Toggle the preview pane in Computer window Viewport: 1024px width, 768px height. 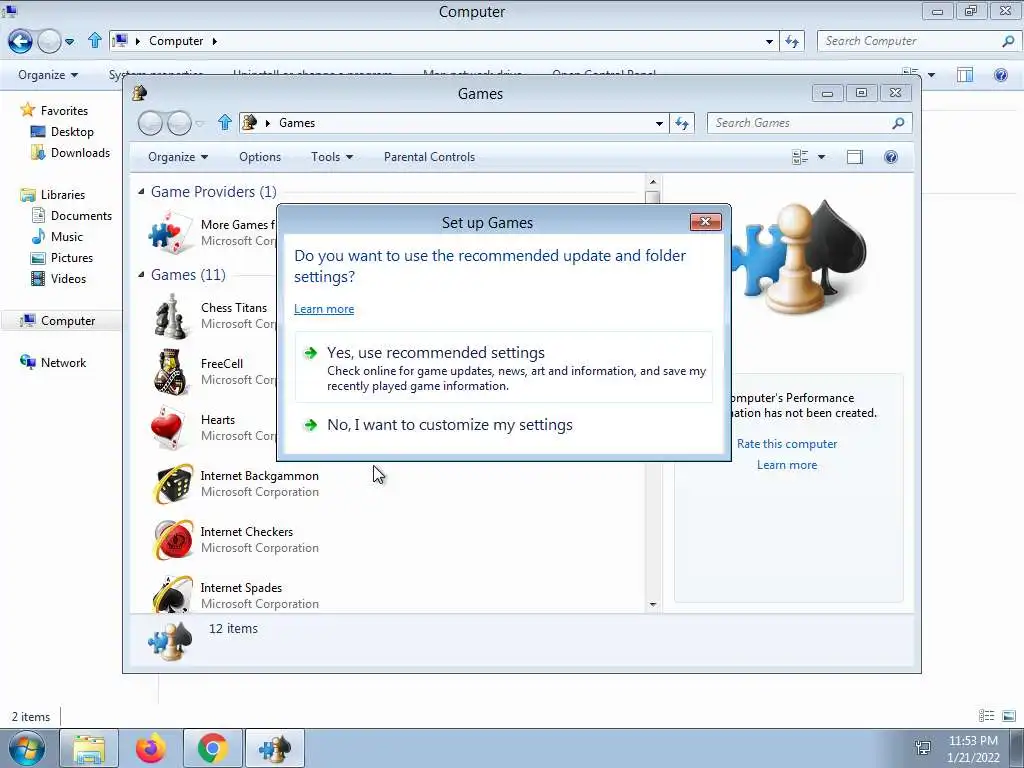coord(965,74)
